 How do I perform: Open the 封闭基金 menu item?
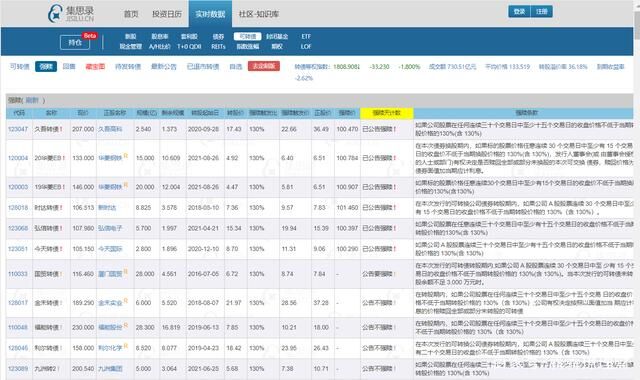pyautogui.click(x=277, y=36)
